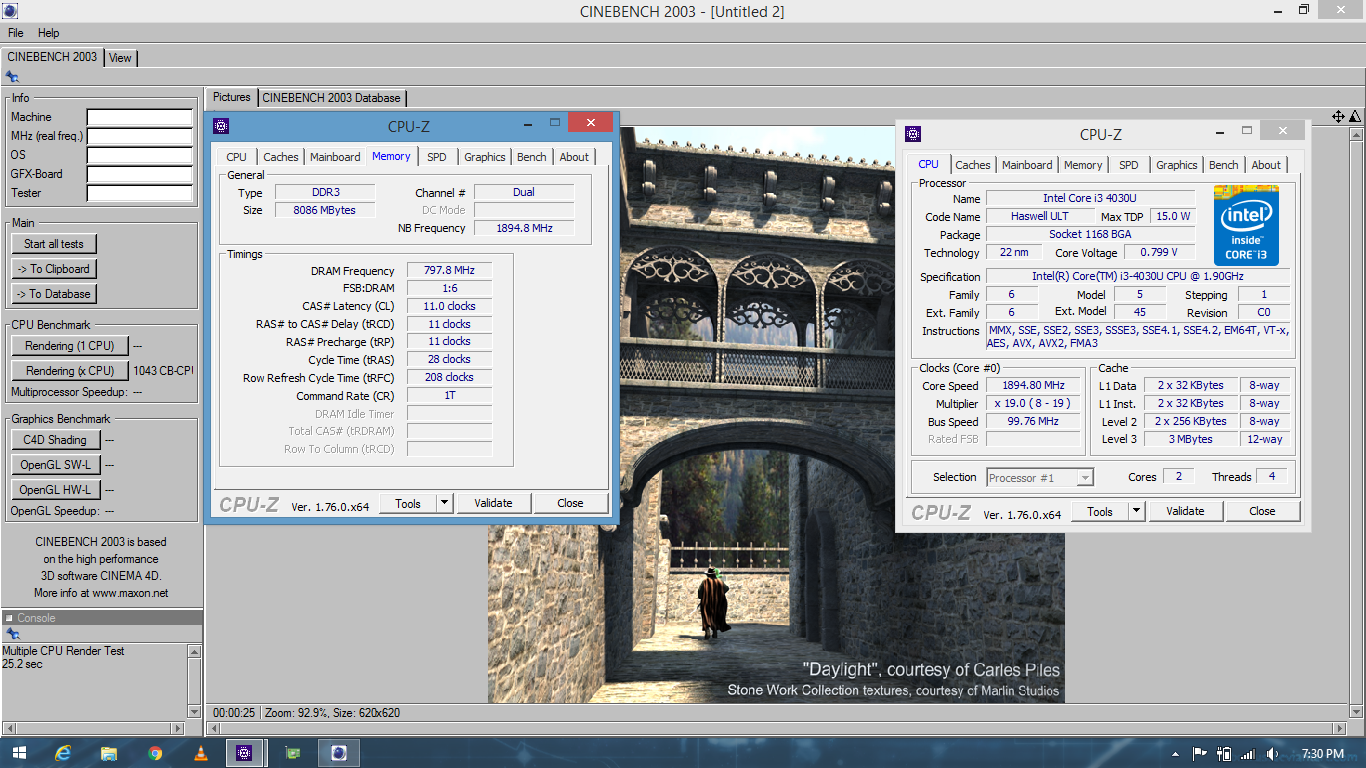
Task: Click the -> To Clipboard button
Action: (54, 269)
